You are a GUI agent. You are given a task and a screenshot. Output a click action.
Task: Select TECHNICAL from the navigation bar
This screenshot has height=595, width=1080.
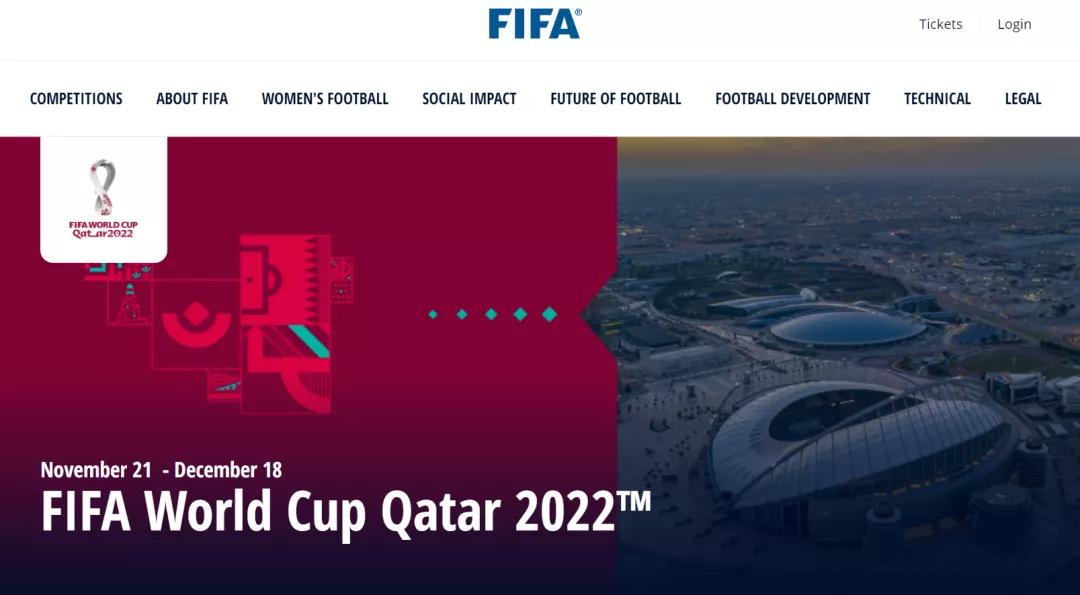tap(937, 98)
